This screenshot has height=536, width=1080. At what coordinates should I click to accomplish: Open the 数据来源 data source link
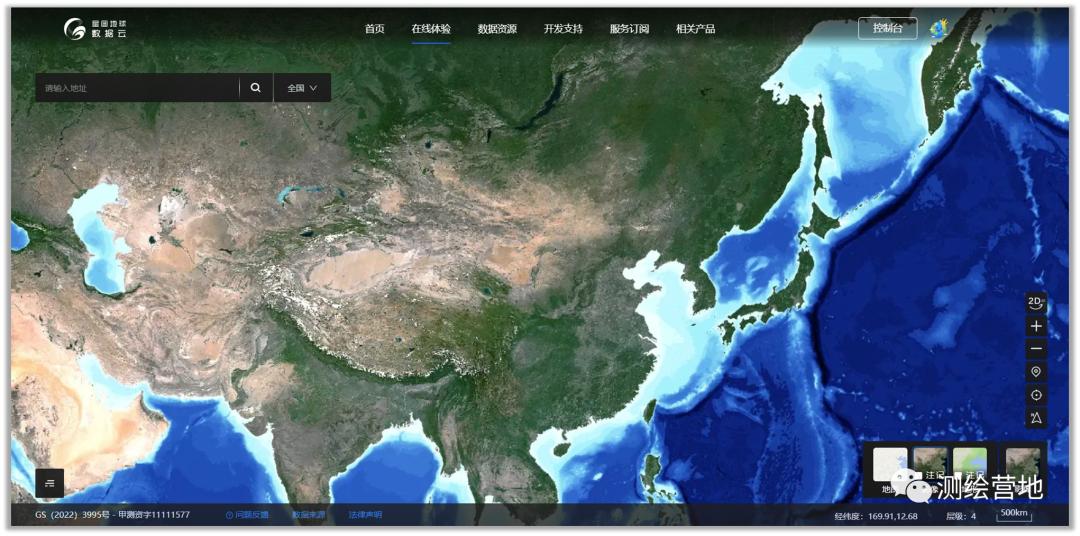click(x=308, y=515)
